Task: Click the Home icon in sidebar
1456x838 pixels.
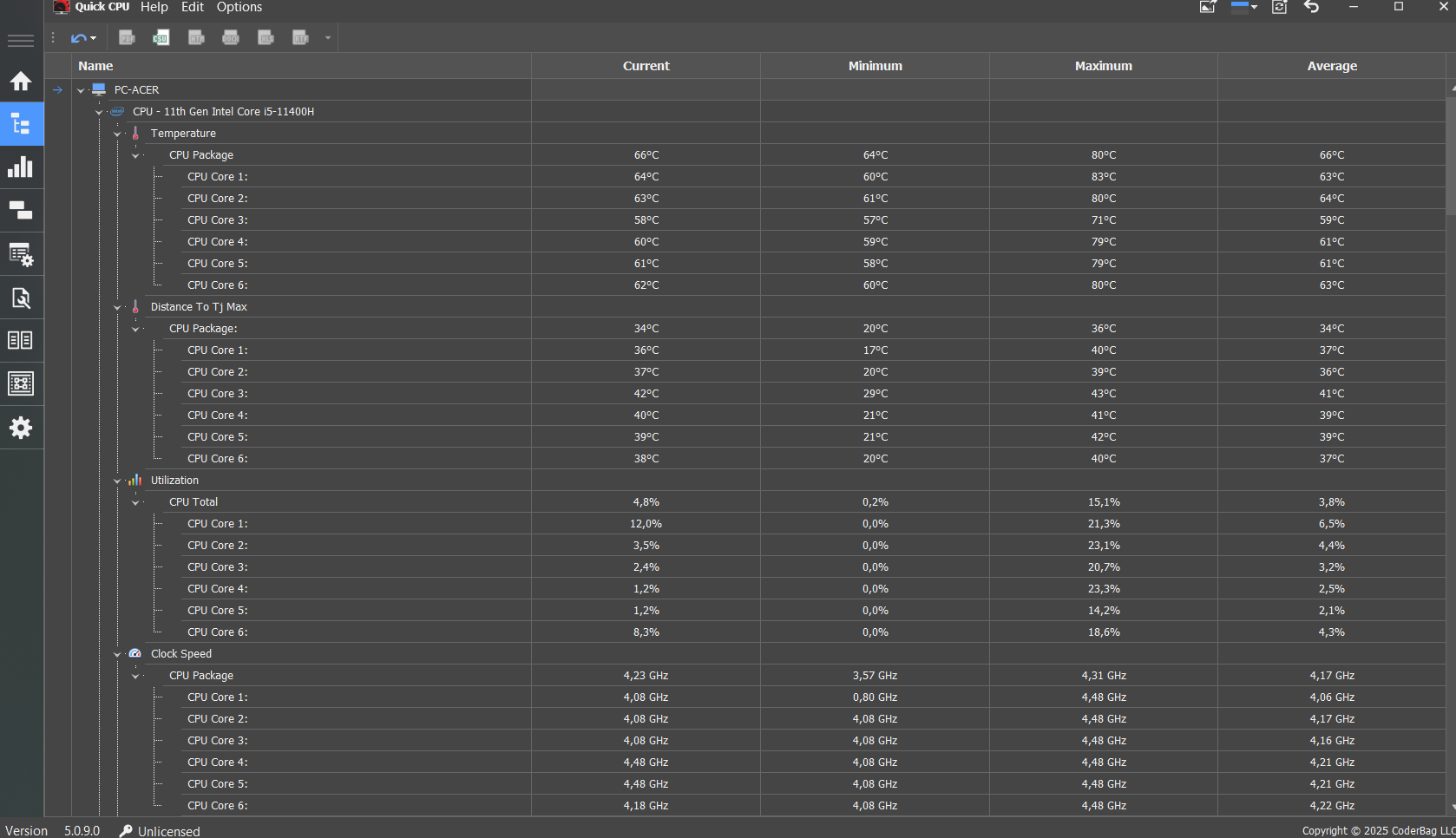Action: click(21, 81)
